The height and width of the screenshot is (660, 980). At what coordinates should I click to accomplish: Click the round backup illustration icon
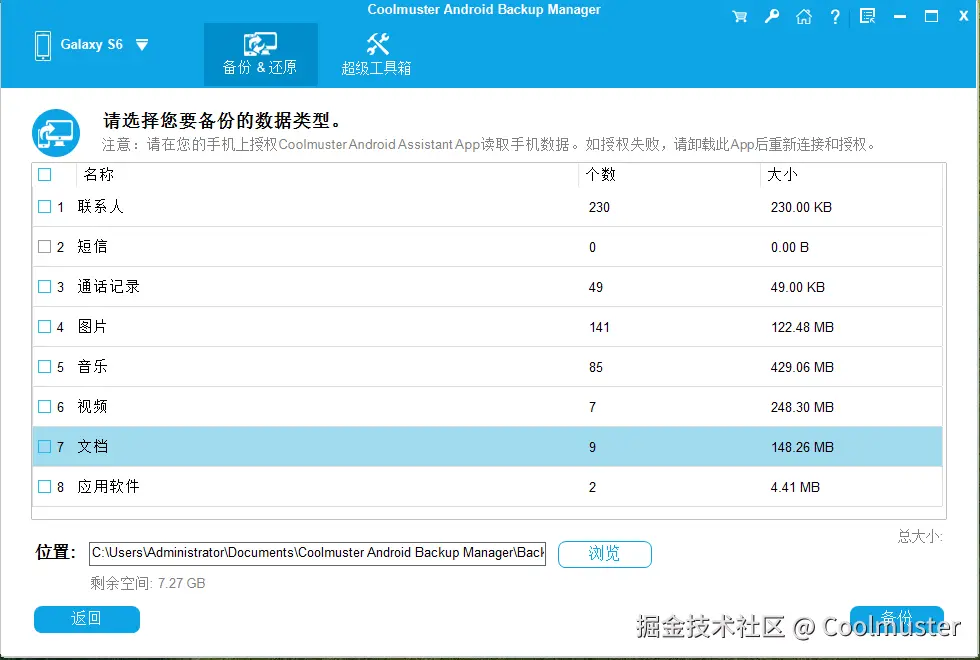56,132
